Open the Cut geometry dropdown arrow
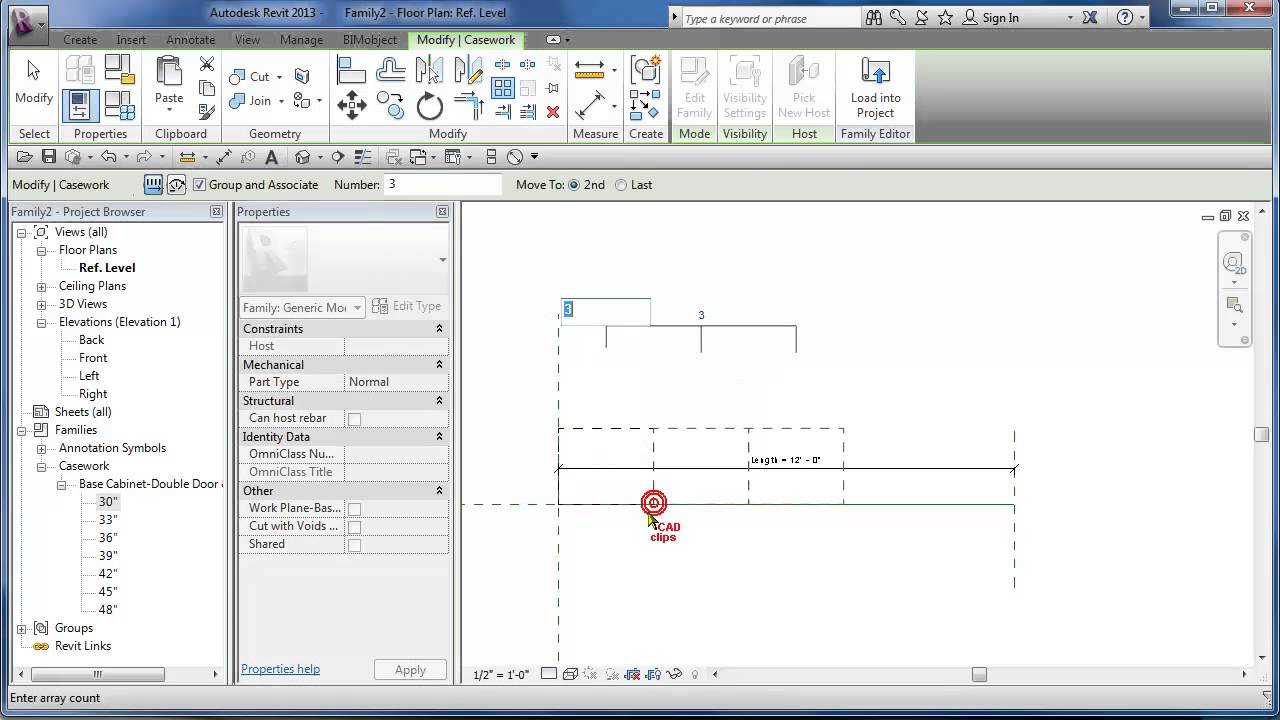 tap(279, 77)
